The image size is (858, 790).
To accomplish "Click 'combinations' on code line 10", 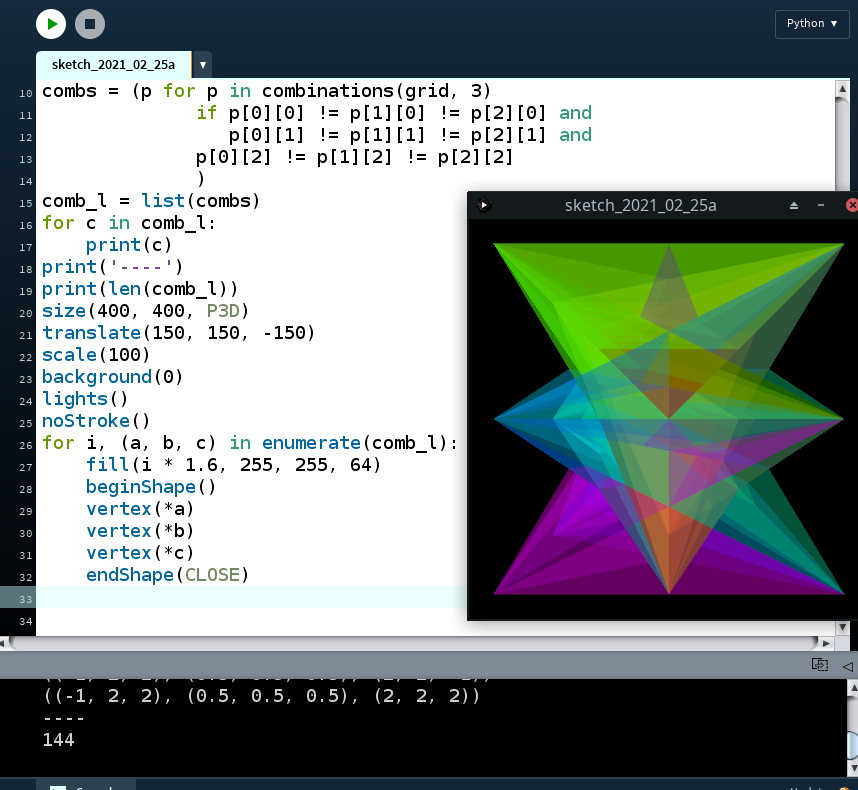I will (x=328, y=91).
